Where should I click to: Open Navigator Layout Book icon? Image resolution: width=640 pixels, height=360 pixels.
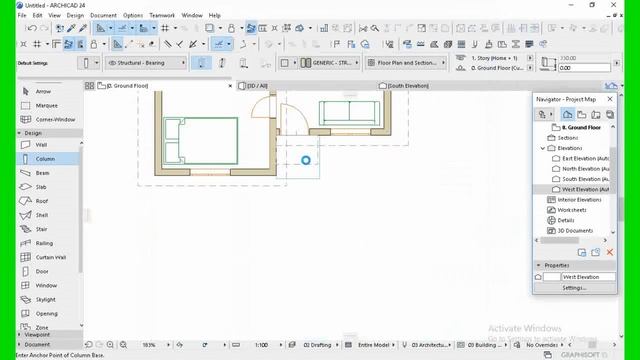[596, 115]
